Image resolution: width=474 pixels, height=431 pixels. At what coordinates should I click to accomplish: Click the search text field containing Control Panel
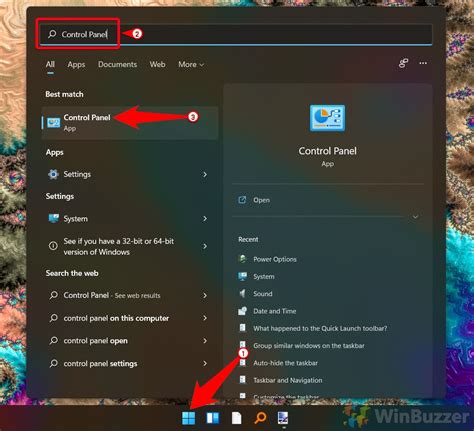click(x=236, y=34)
